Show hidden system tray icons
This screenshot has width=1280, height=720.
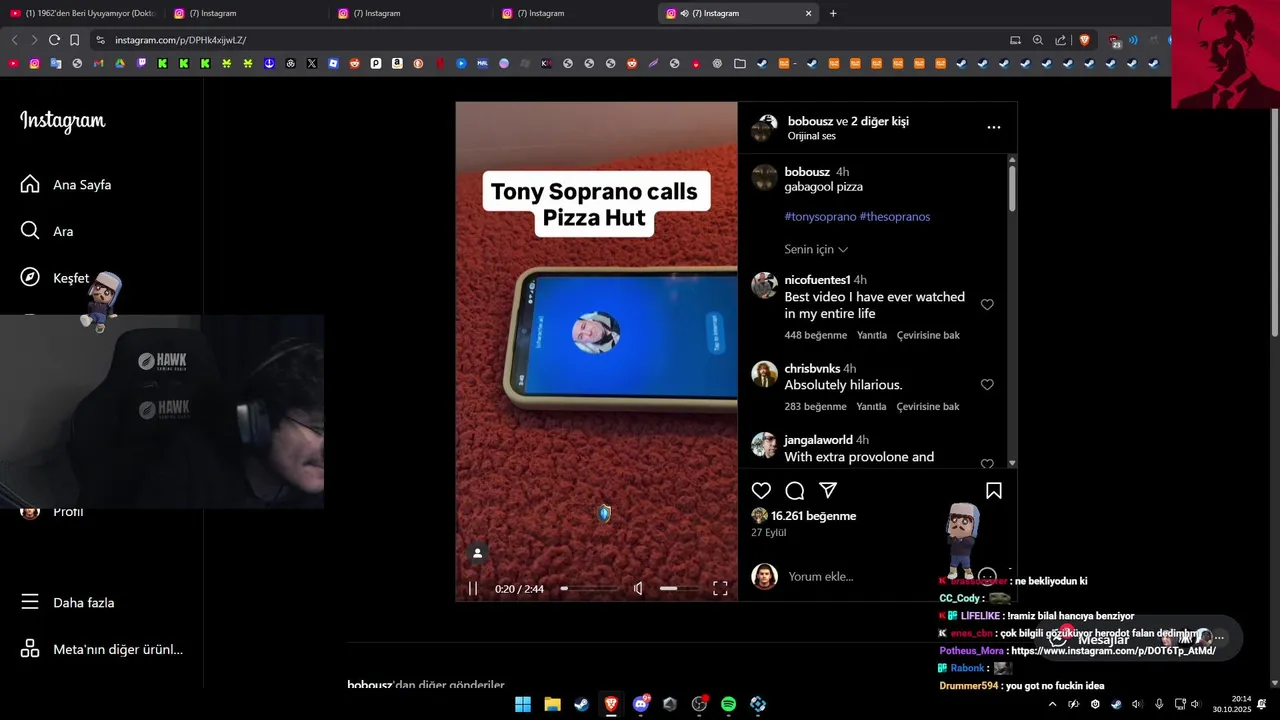1052,704
